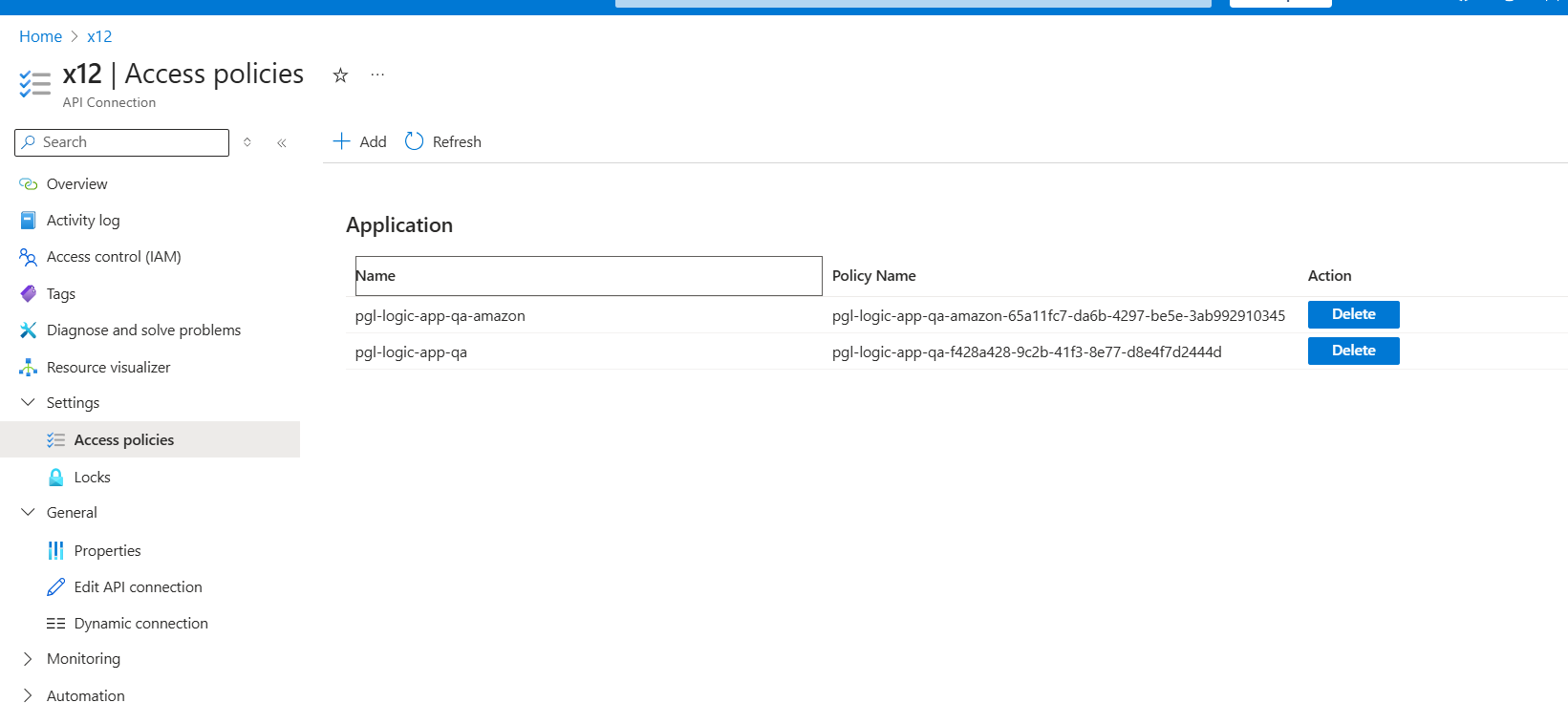The height and width of the screenshot is (724, 1568).
Task: Click the Access control (IAM) people icon
Action: click(29, 257)
